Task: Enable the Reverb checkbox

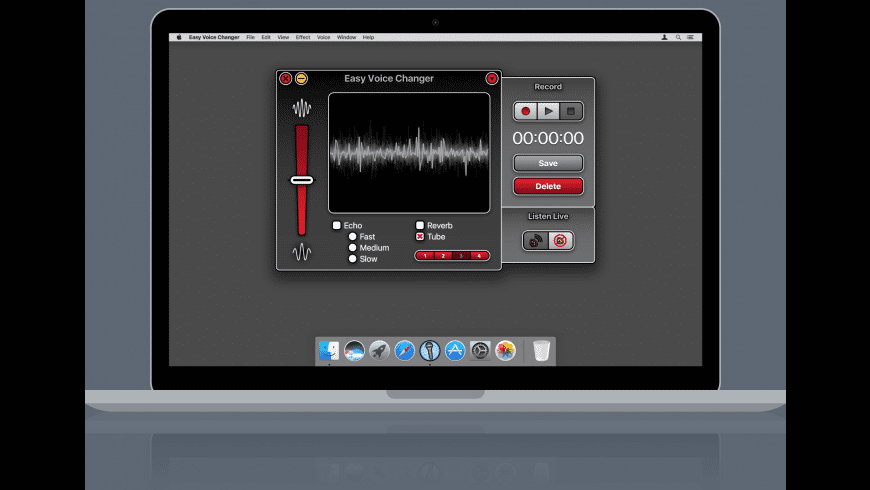Action: pyautogui.click(x=420, y=225)
